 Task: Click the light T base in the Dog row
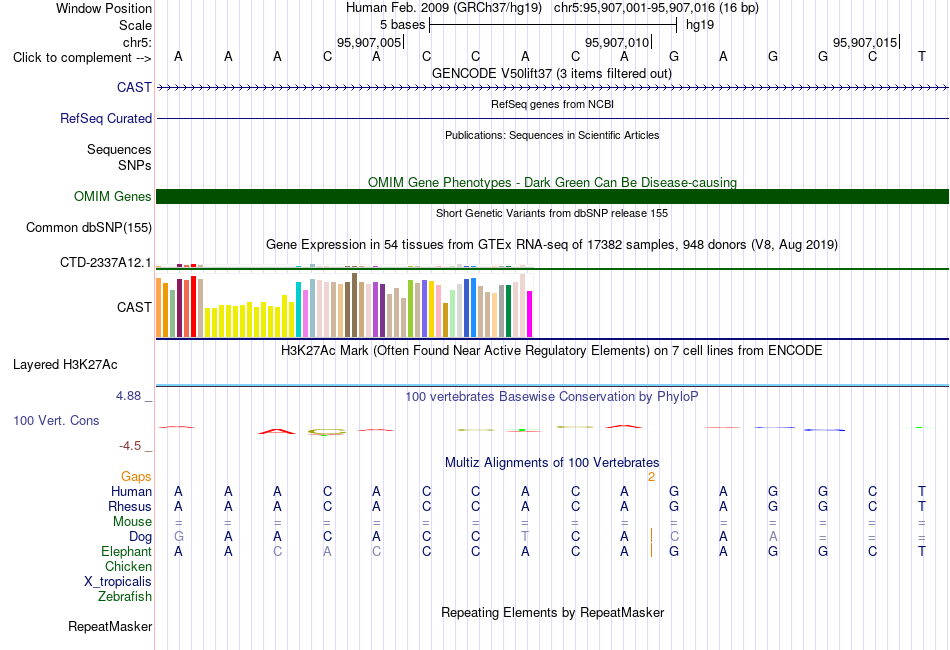point(525,537)
